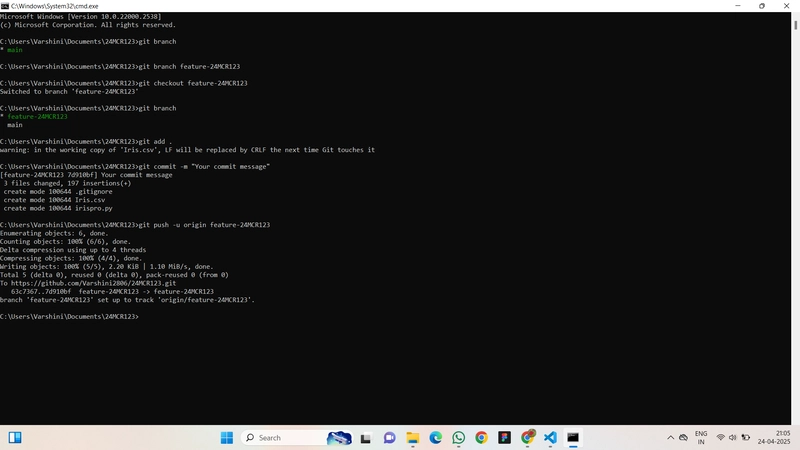Viewport: 800px width, 450px height.
Task: Open the volume speaker icon
Action: pos(733,438)
